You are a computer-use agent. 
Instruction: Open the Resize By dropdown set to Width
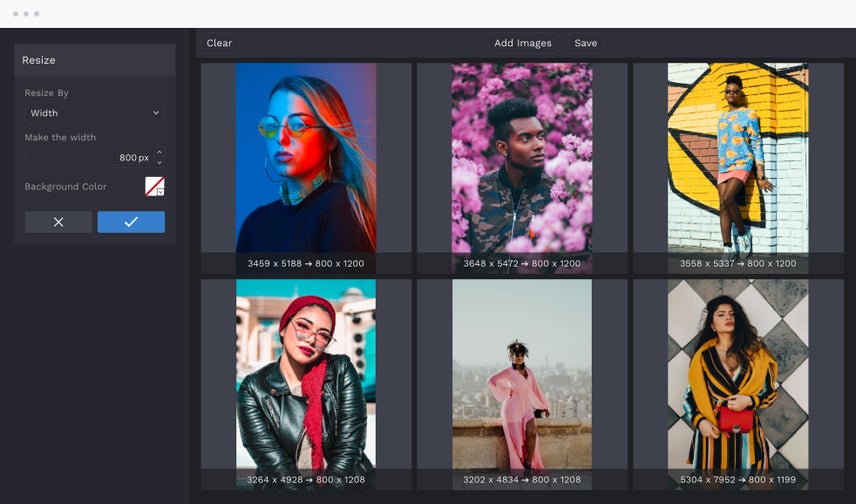[x=94, y=113]
